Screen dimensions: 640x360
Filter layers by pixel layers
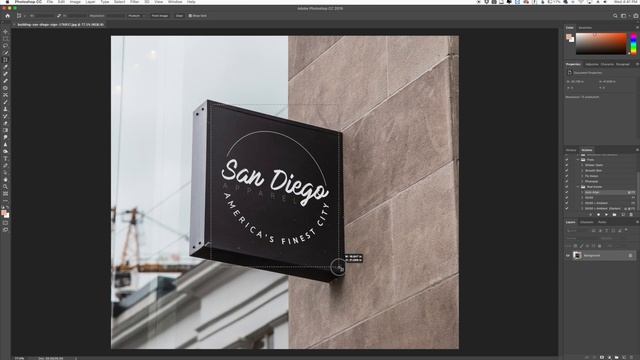tap(594, 231)
